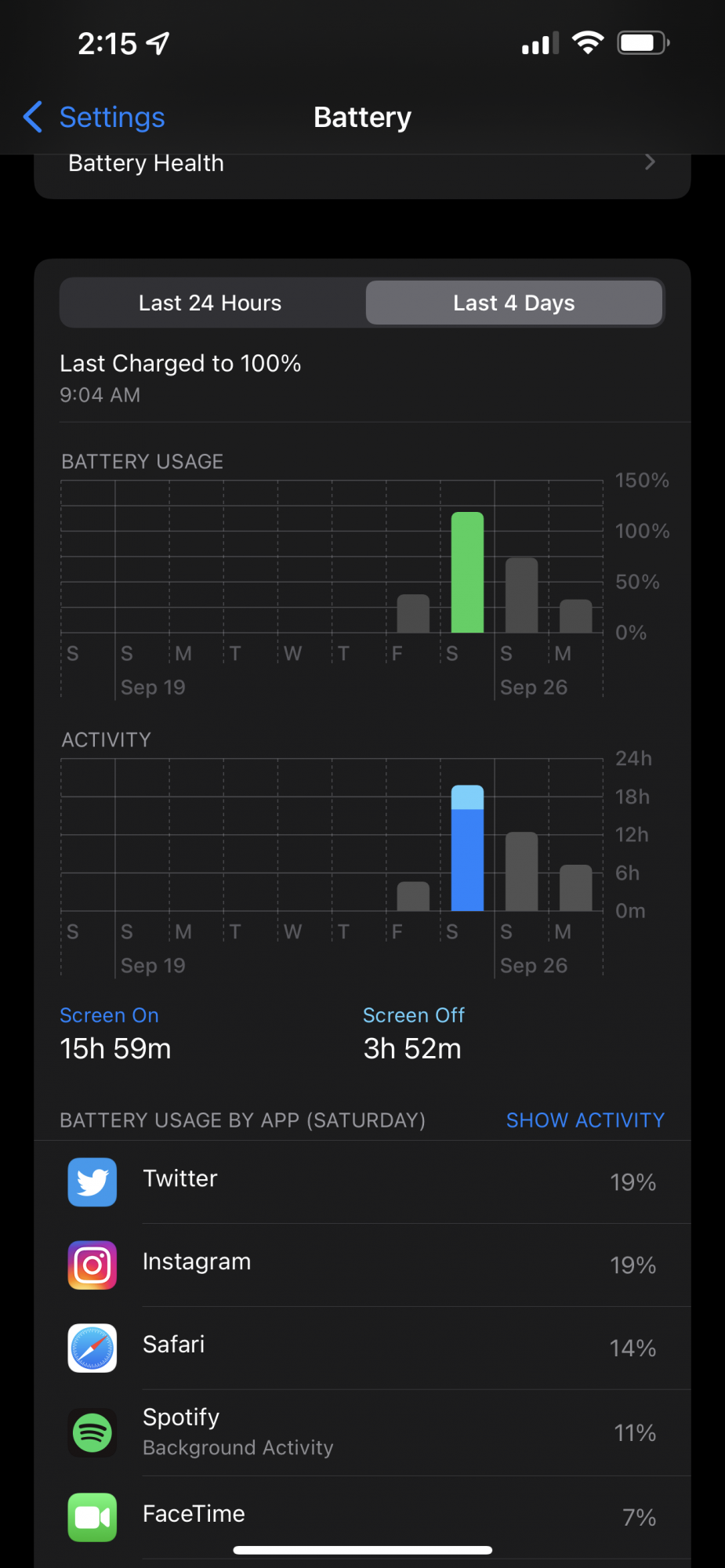Select the green Saturday battery usage bar
The height and width of the screenshot is (1568, 725).
tap(467, 572)
